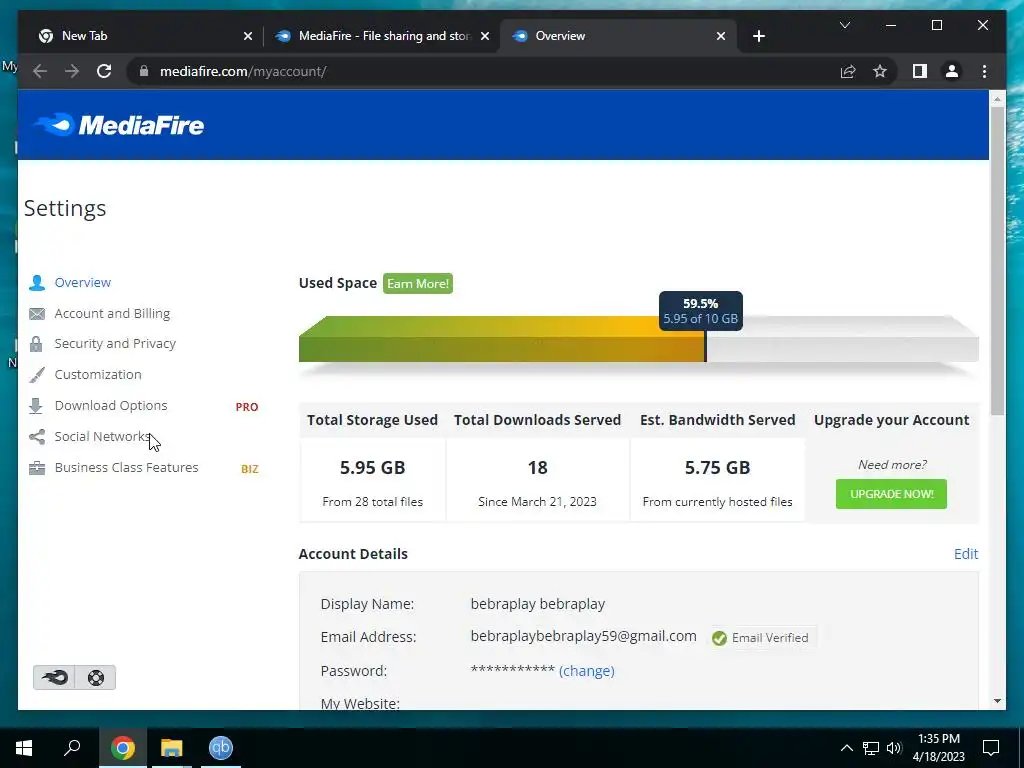Open Security and Privacy settings

point(115,344)
